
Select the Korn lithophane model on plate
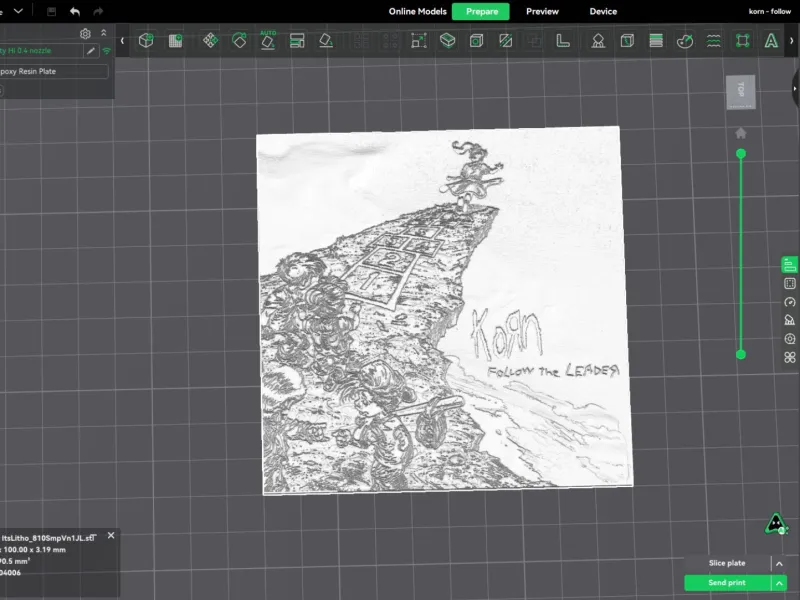pyautogui.click(x=444, y=310)
